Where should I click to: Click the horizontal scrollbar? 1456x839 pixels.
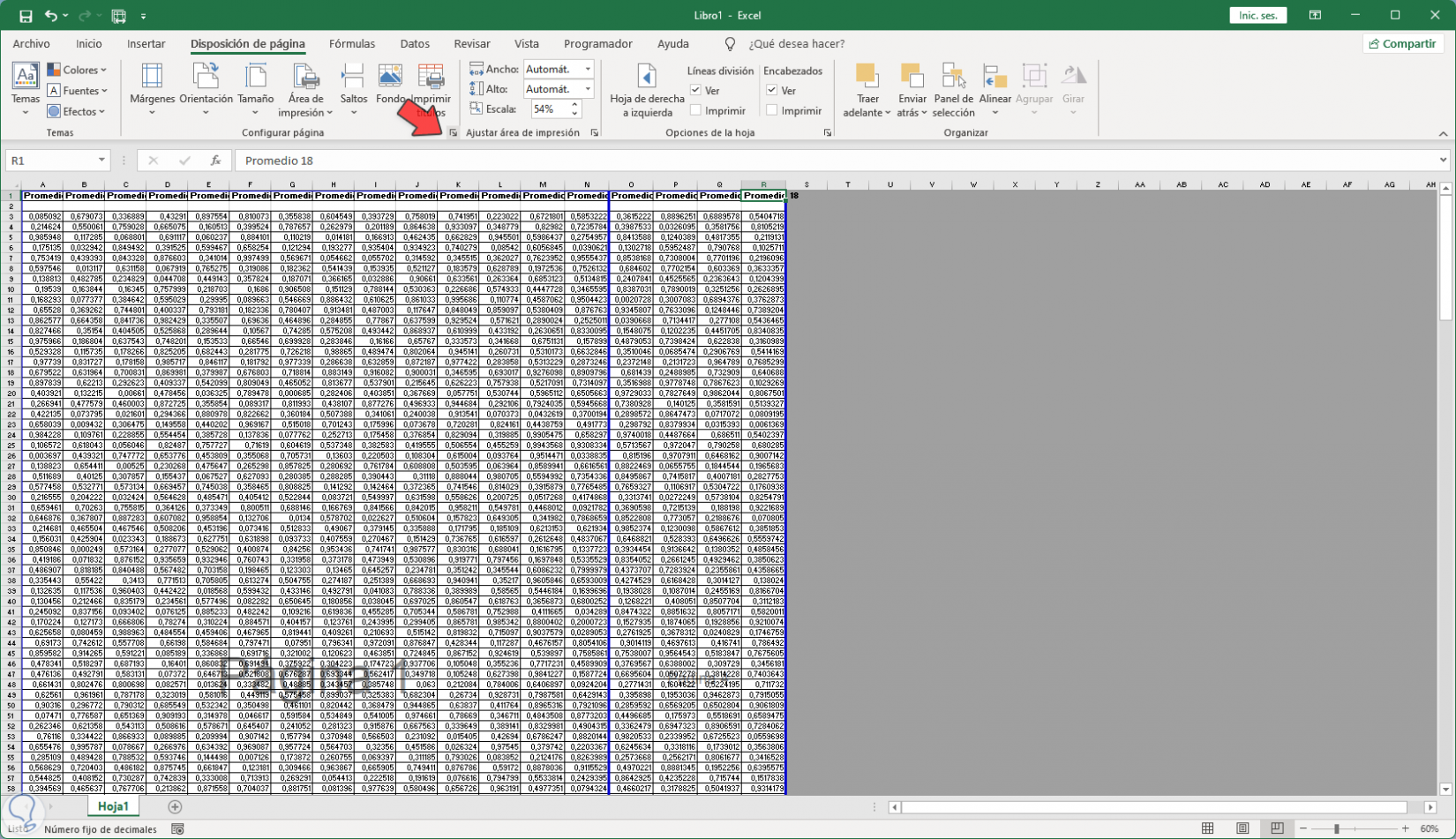[1154, 807]
